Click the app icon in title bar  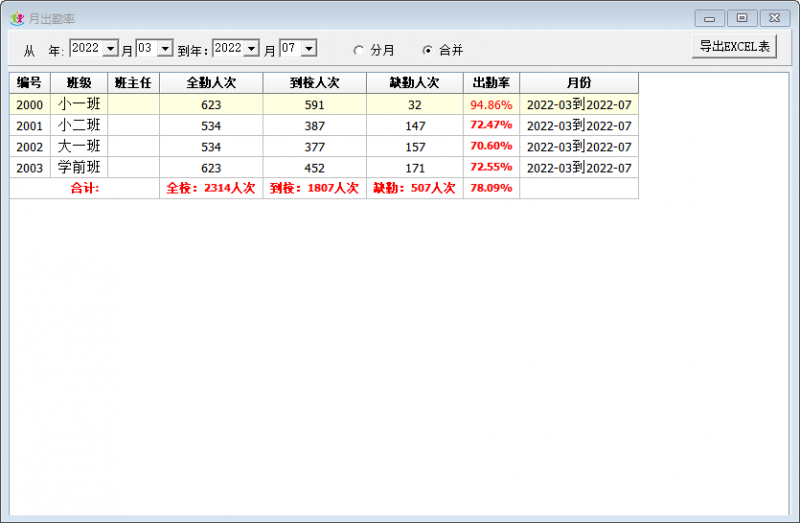17,19
